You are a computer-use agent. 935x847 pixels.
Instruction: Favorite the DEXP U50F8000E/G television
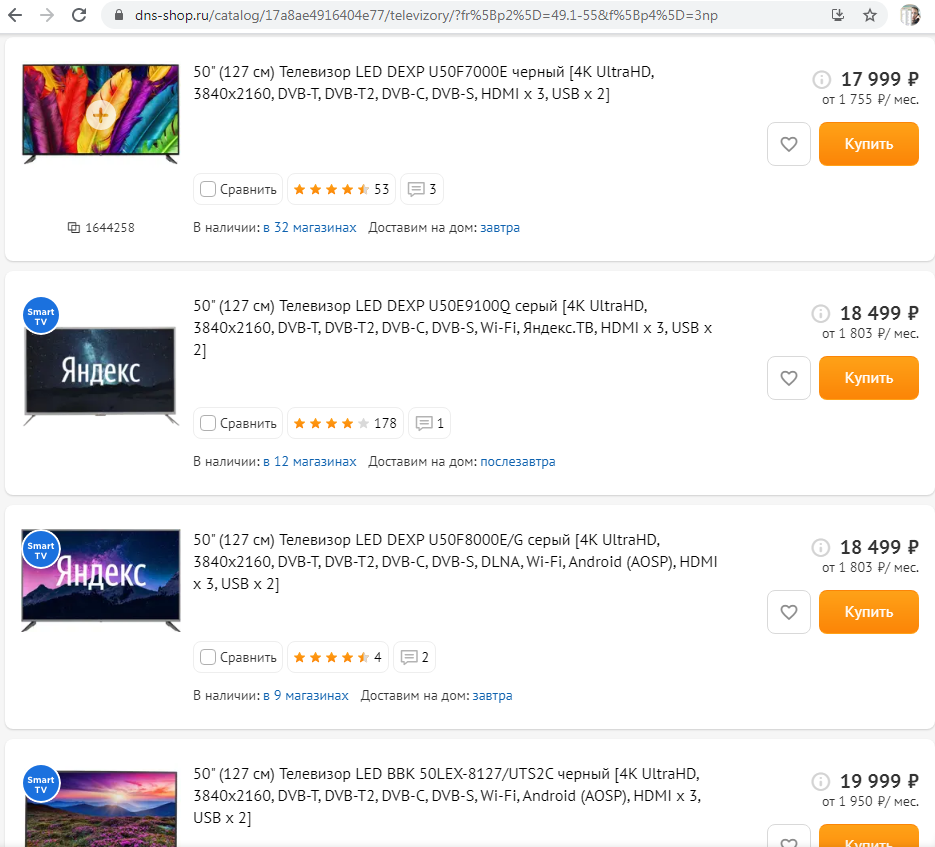point(788,611)
